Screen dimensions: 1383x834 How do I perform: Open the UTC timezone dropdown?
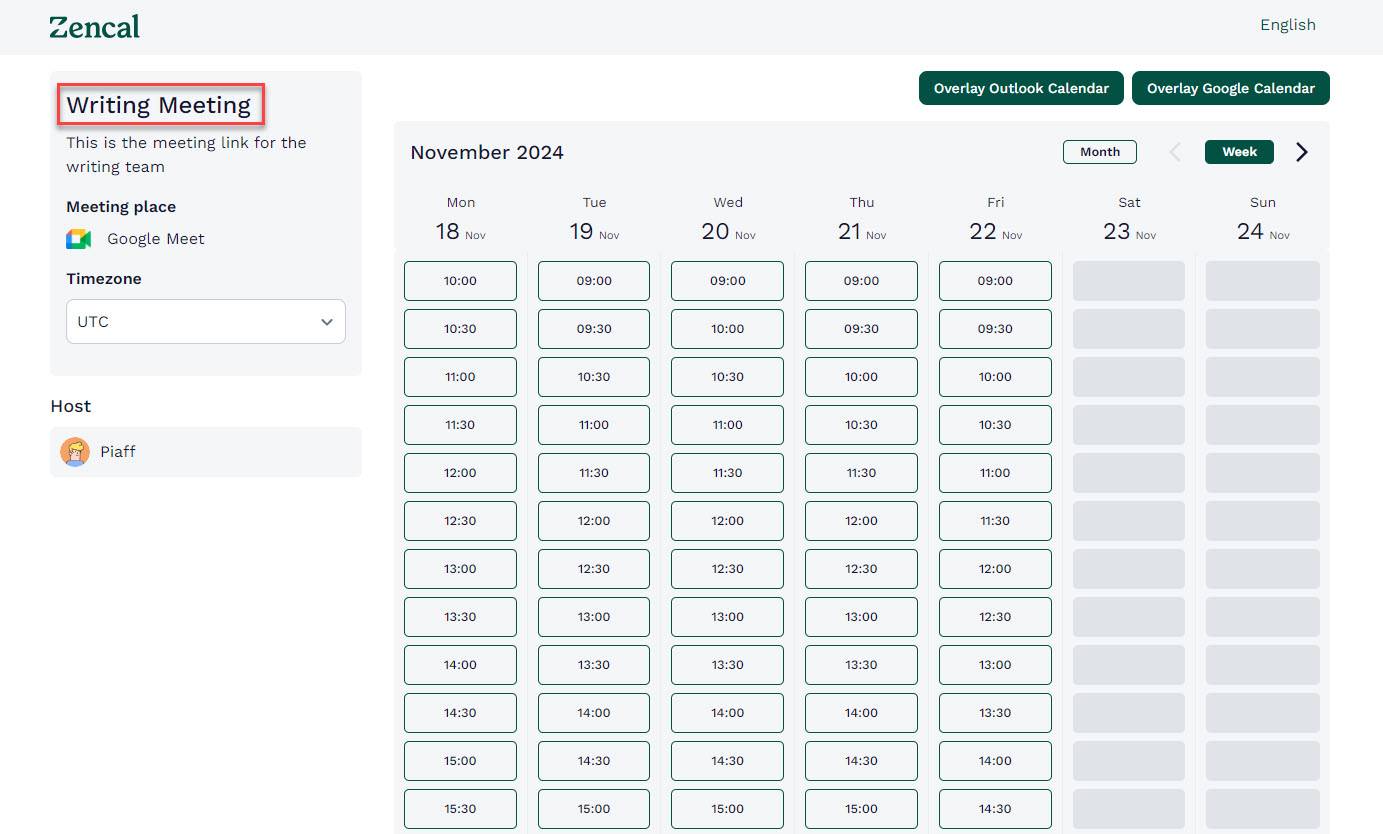(205, 321)
